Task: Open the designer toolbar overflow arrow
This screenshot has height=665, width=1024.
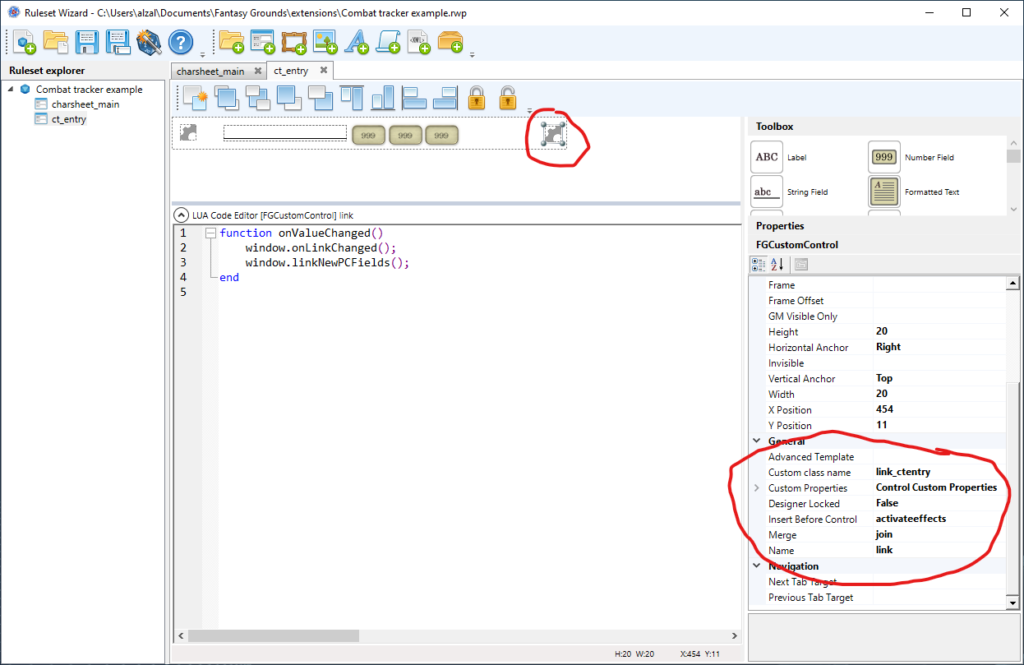Action: click(530, 110)
